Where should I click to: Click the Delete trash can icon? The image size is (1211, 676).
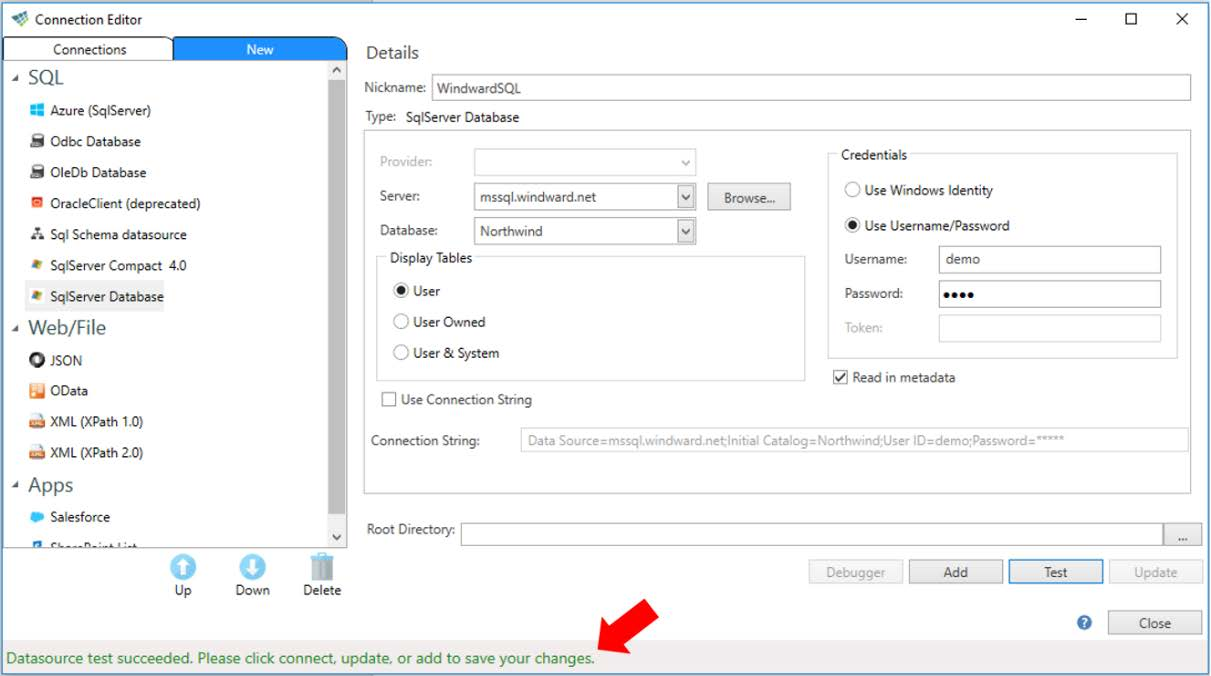coord(322,567)
